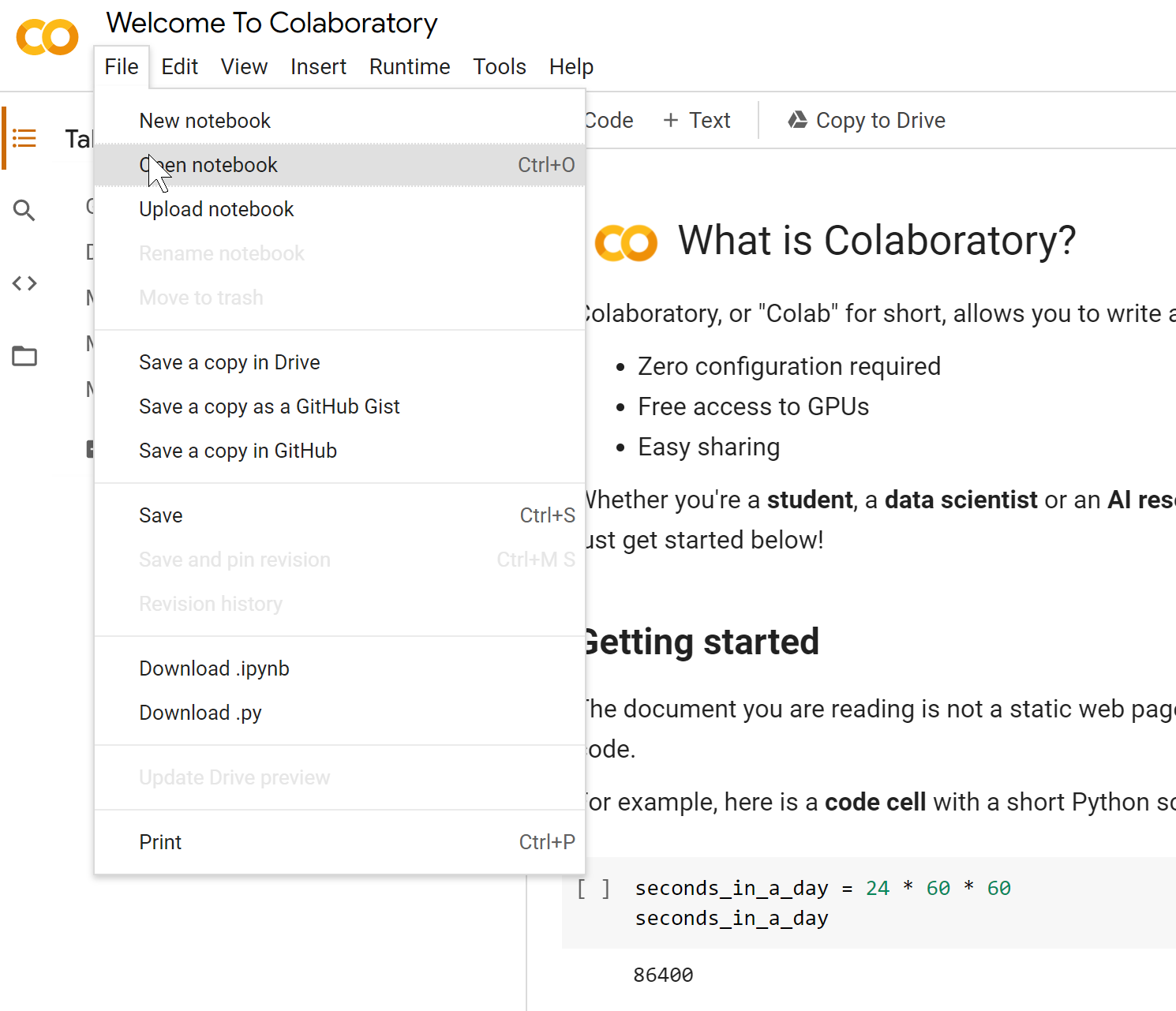Click the Welcome To Colaboratory notebook title

coord(272,24)
